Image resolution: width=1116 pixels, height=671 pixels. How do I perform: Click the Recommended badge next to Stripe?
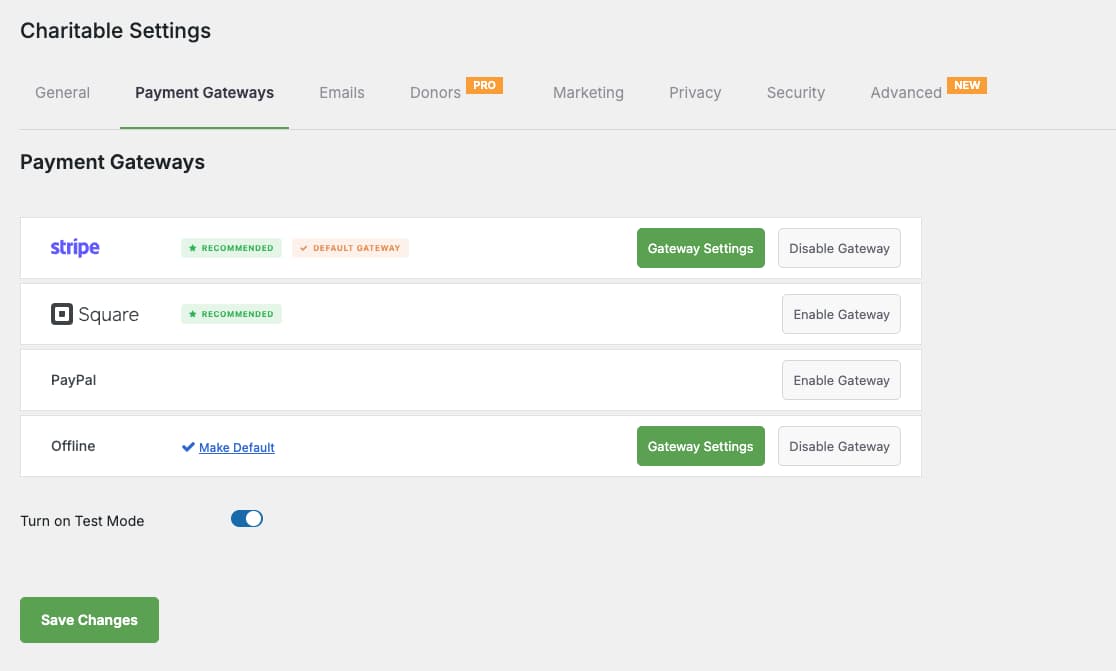pyautogui.click(x=231, y=248)
